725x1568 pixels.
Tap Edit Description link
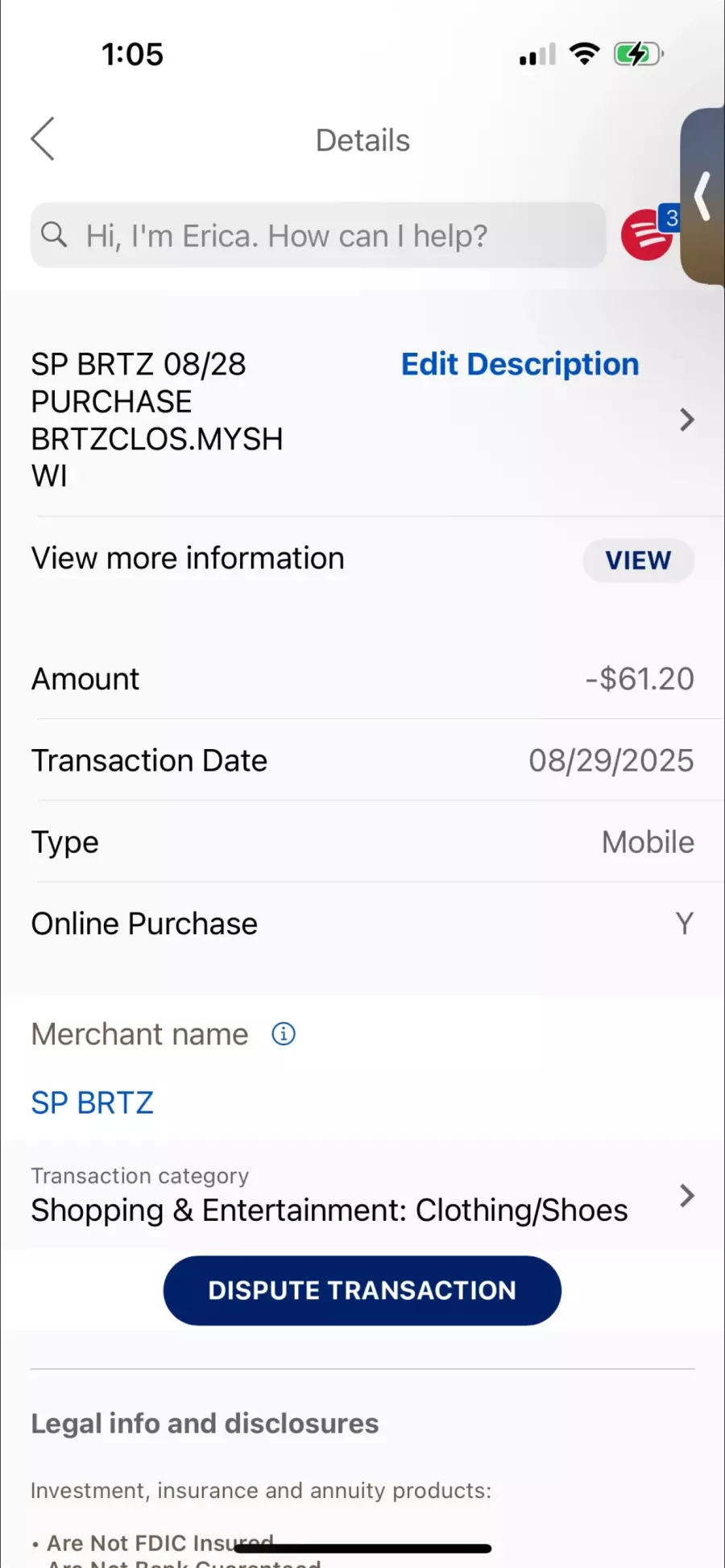[x=520, y=364]
